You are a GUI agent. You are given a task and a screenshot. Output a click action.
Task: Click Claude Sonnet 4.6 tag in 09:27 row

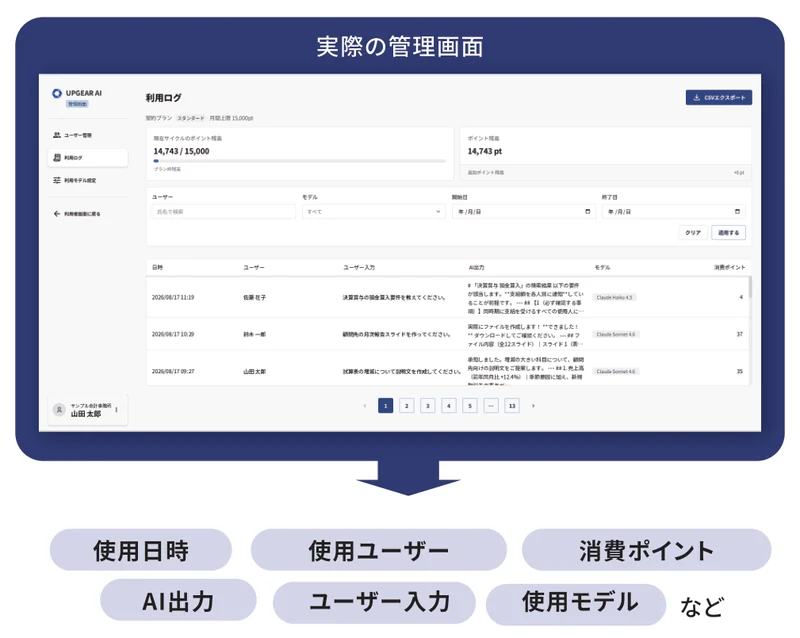[x=616, y=372]
